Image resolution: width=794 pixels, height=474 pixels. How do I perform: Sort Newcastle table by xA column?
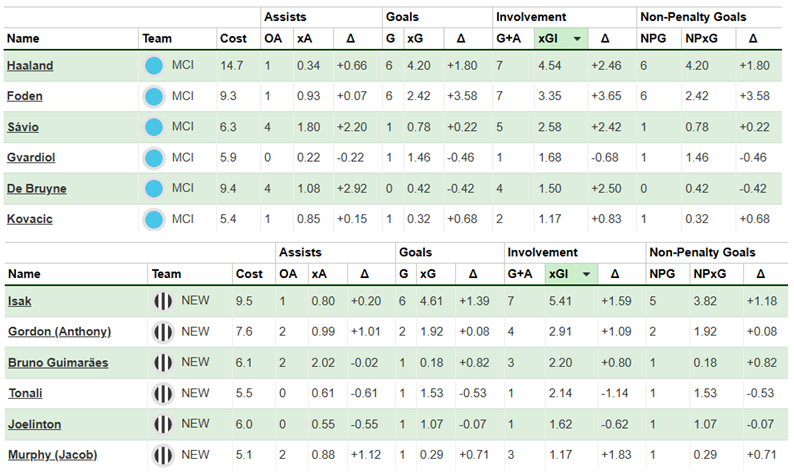319,274
